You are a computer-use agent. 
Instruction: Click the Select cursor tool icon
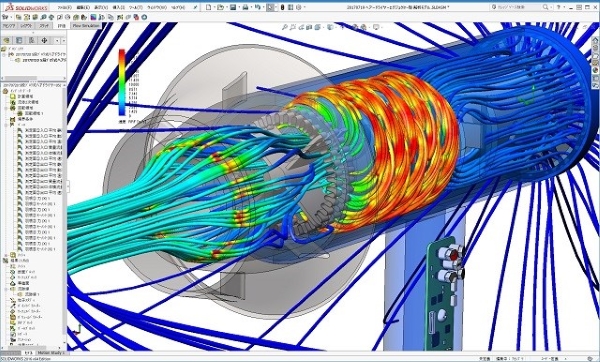point(270,7)
